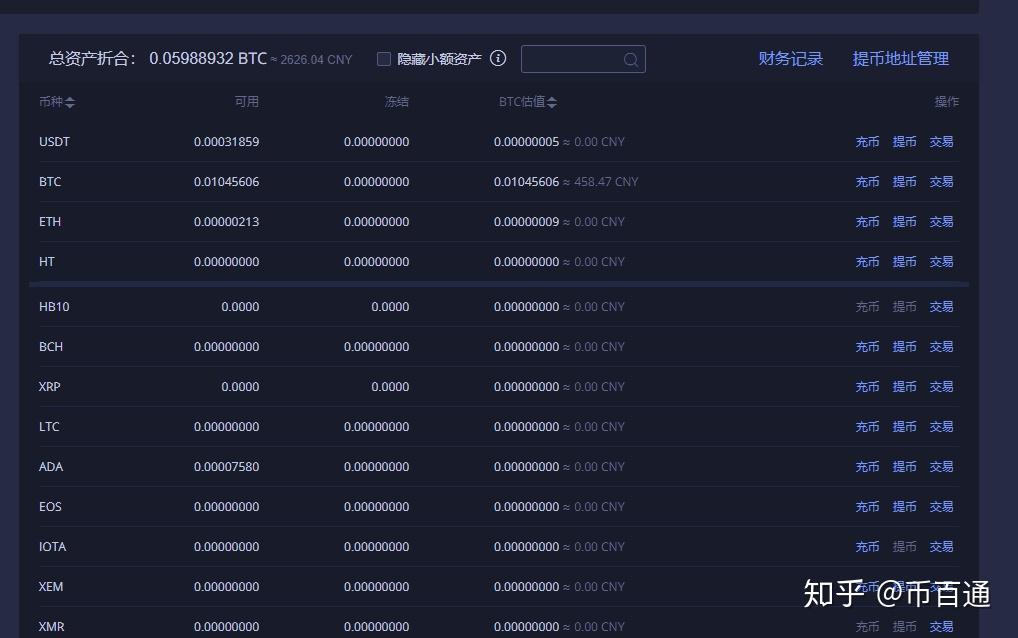1018x638 pixels.
Task: Select the IOTA currency name
Action: click(53, 546)
